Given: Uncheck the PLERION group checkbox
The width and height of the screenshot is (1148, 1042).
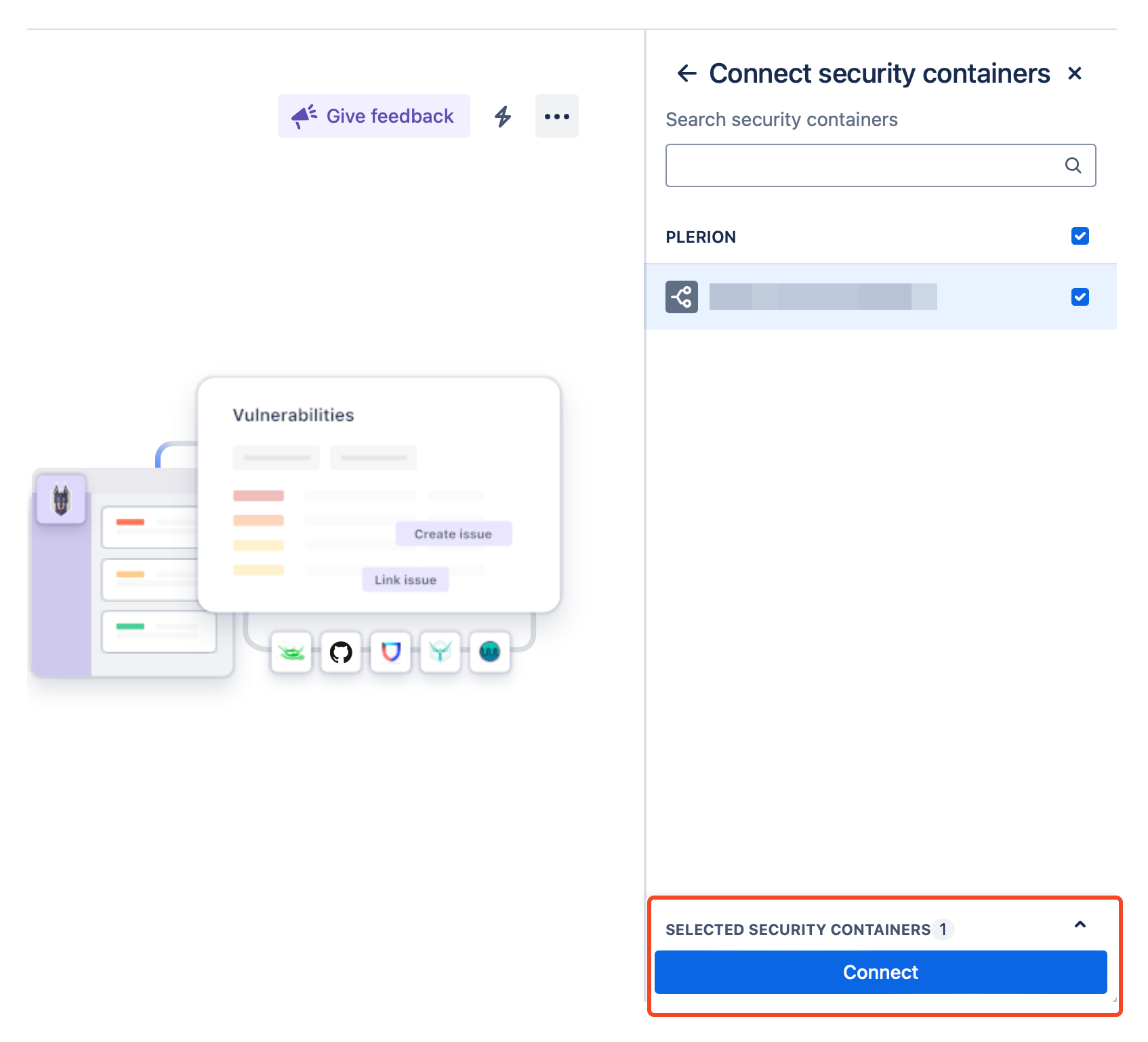Looking at the screenshot, I should (1080, 236).
